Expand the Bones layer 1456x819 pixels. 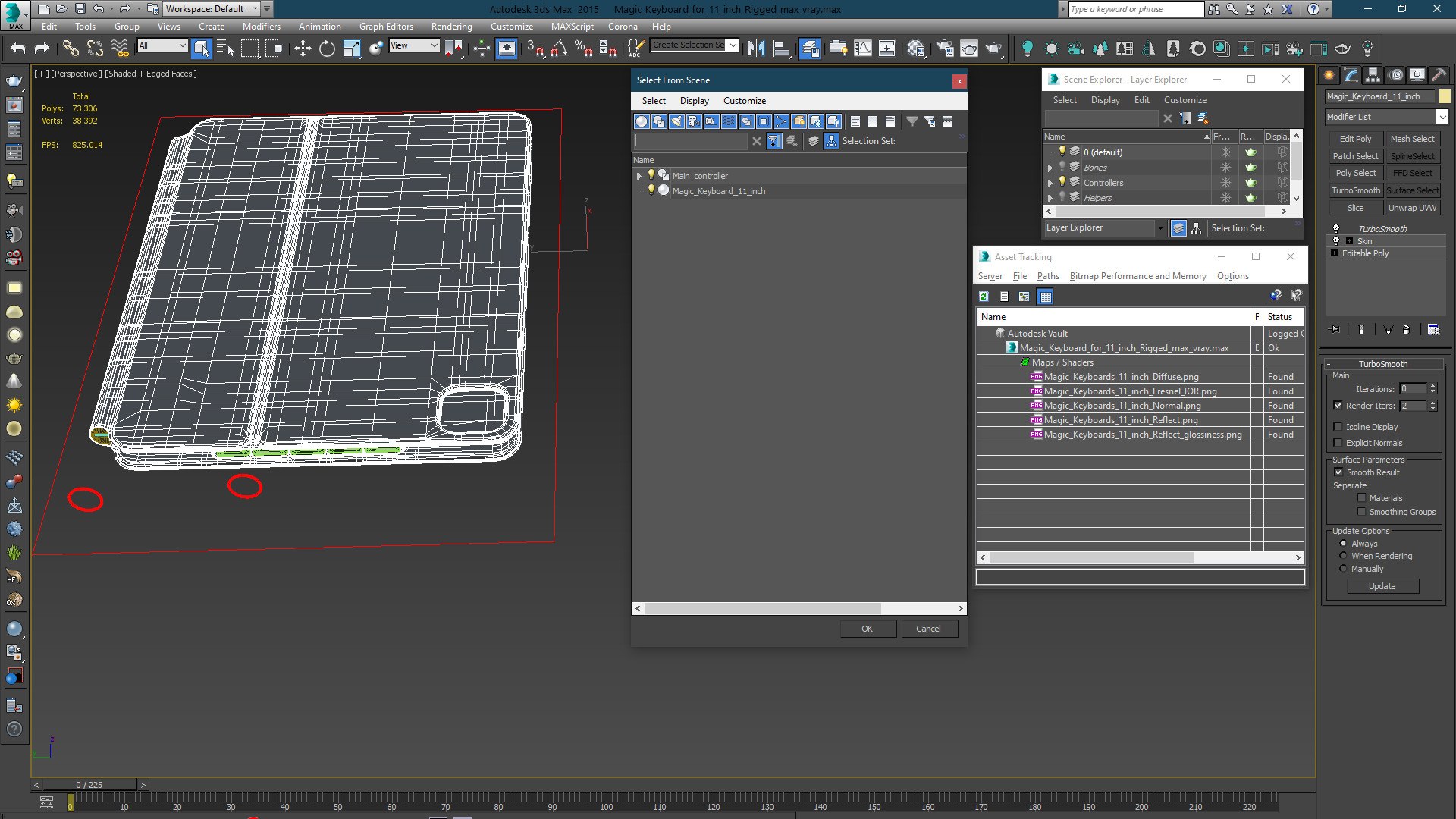click(x=1050, y=168)
